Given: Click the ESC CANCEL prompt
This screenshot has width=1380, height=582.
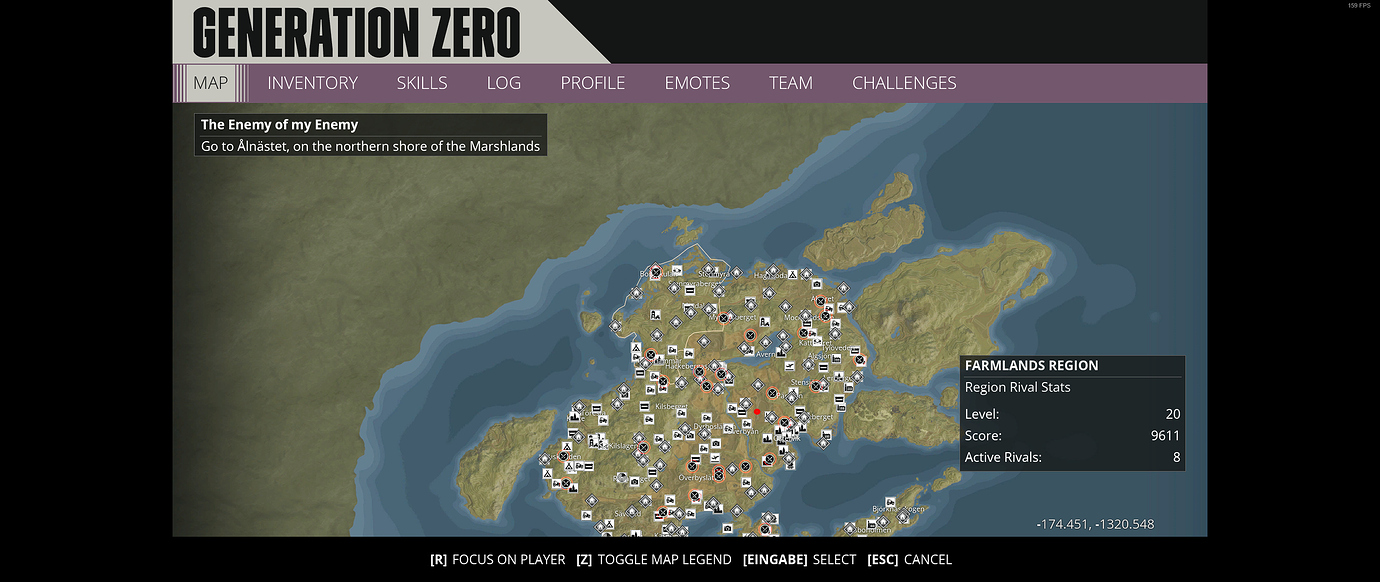Looking at the screenshot, I should [x=909, y=560].
